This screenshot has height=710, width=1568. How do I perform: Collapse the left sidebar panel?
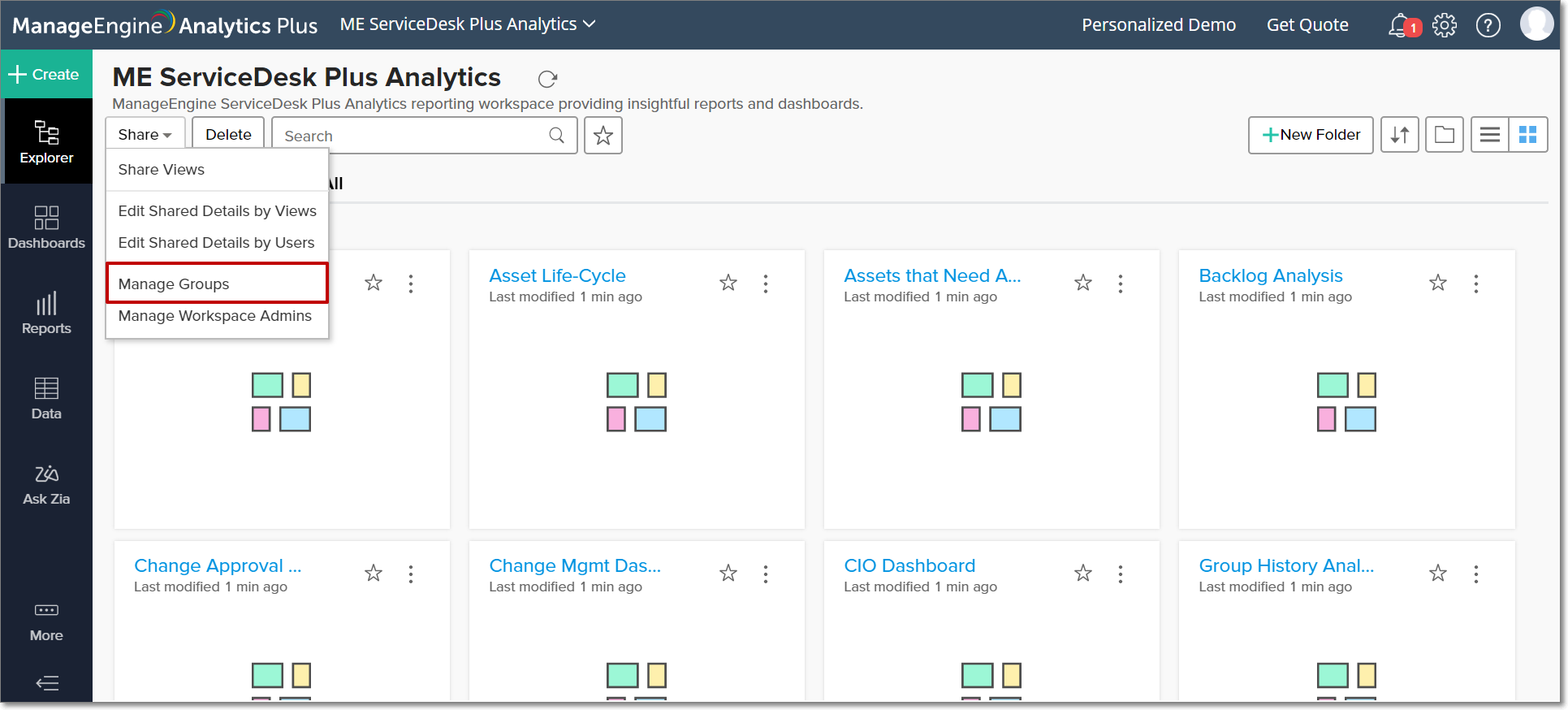(x=47, y=683)
